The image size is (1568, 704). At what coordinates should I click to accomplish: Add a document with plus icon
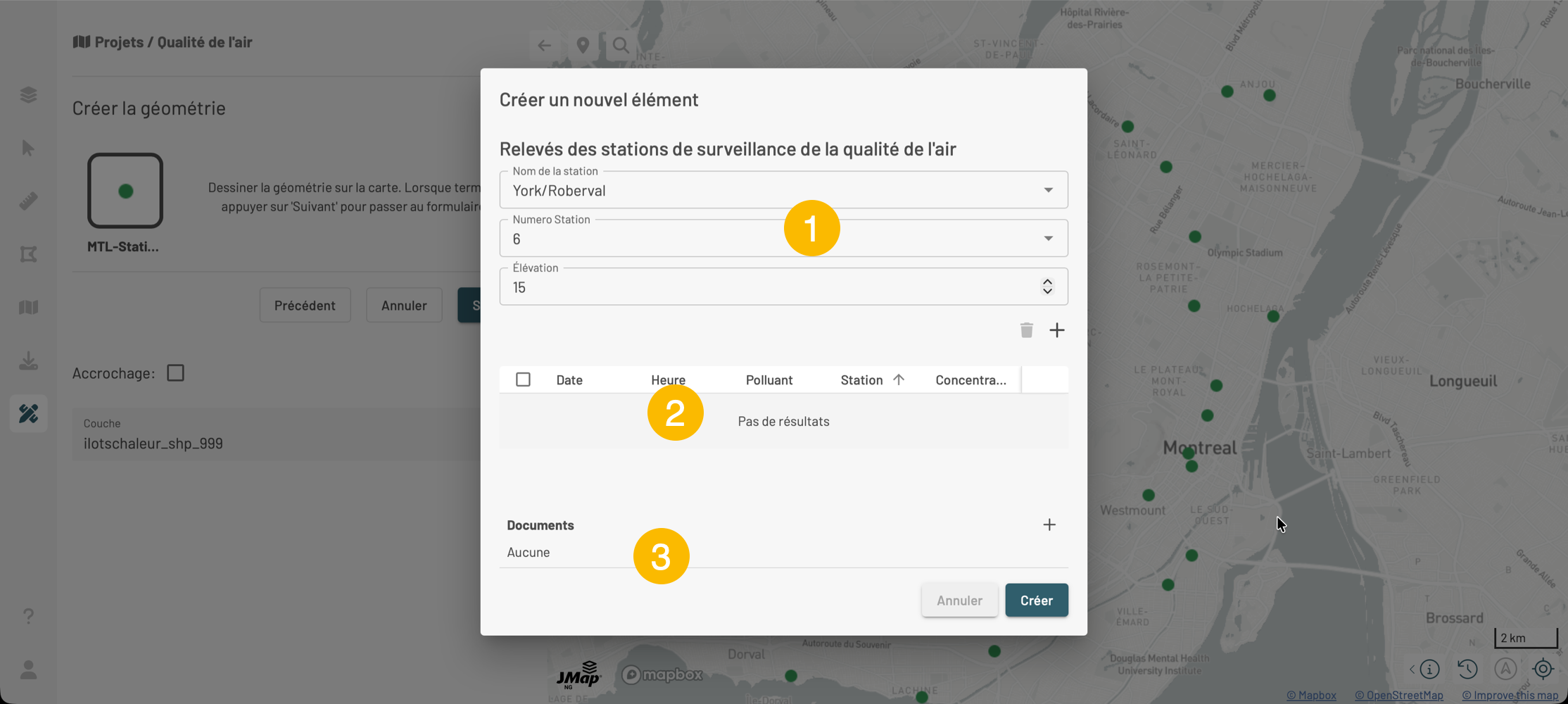pyautogui.click(x=1049, y=525)
